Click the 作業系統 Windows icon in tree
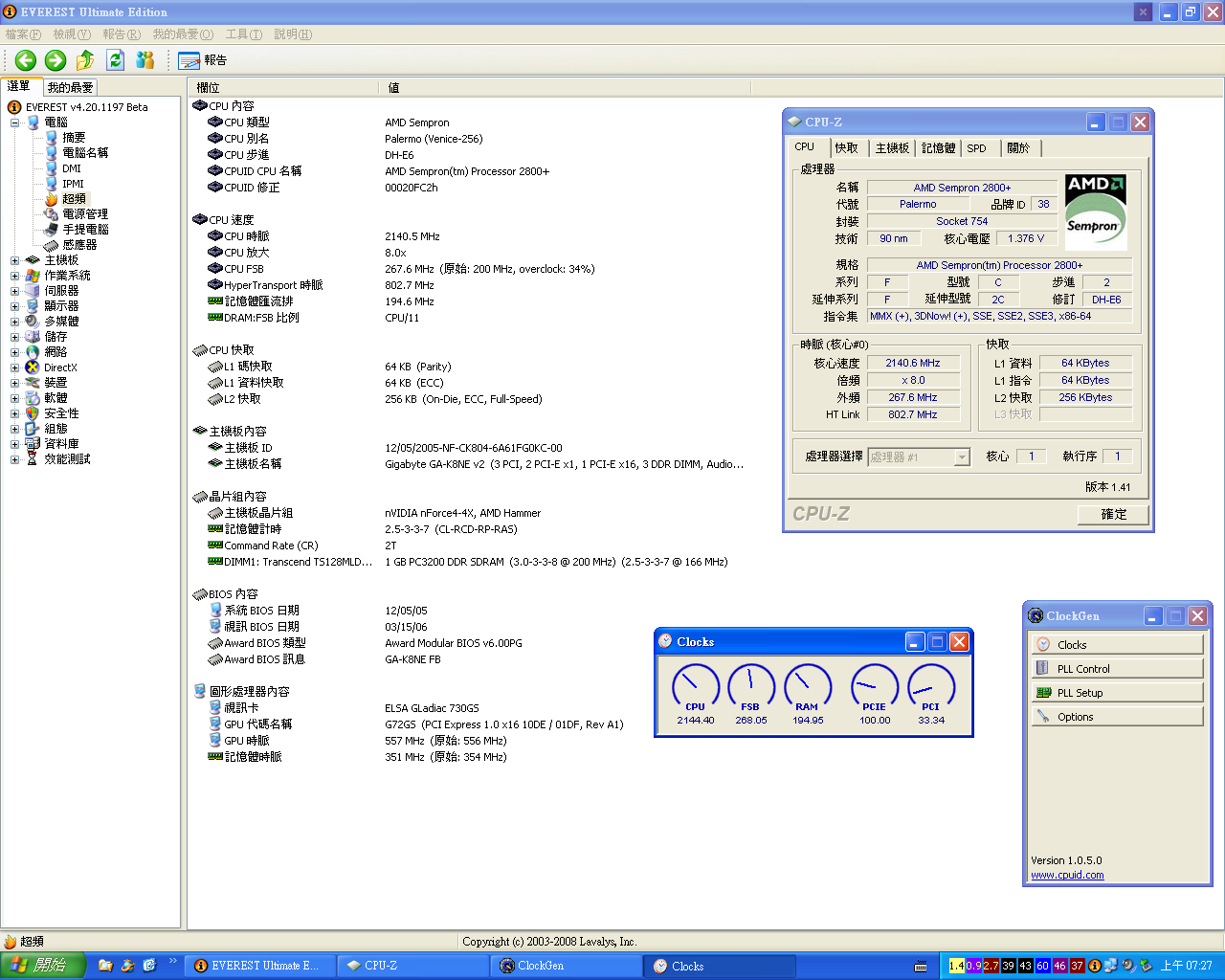 (x=33, y=276)
